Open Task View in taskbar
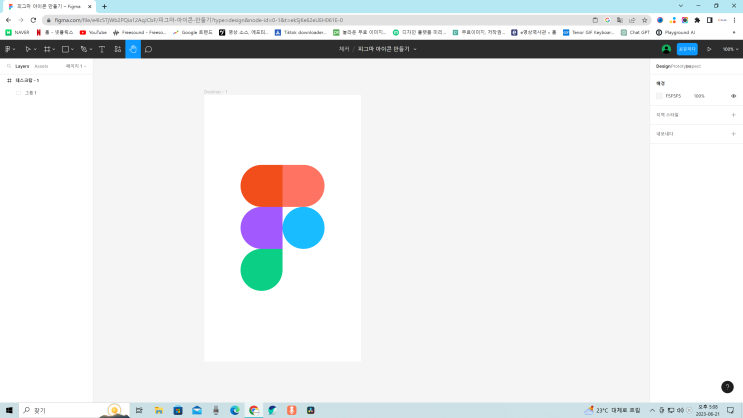Image resolution: width=743 pixels, height=418 pixels. 139,410
